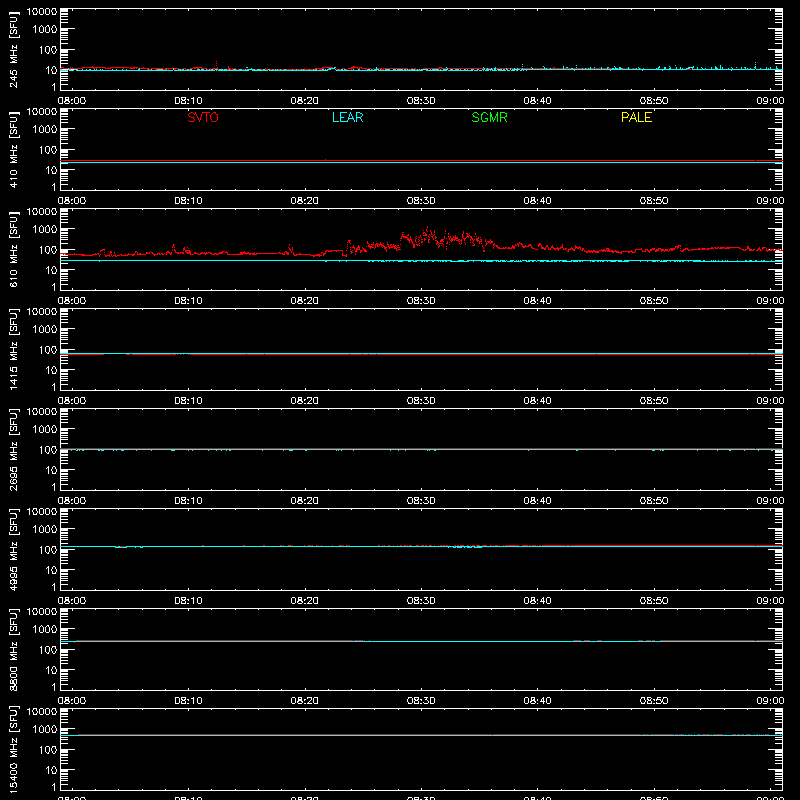800x800 pixels.
Task: Click the 10000 tick label on 4995 MHz plot
Action: (42, 512)
